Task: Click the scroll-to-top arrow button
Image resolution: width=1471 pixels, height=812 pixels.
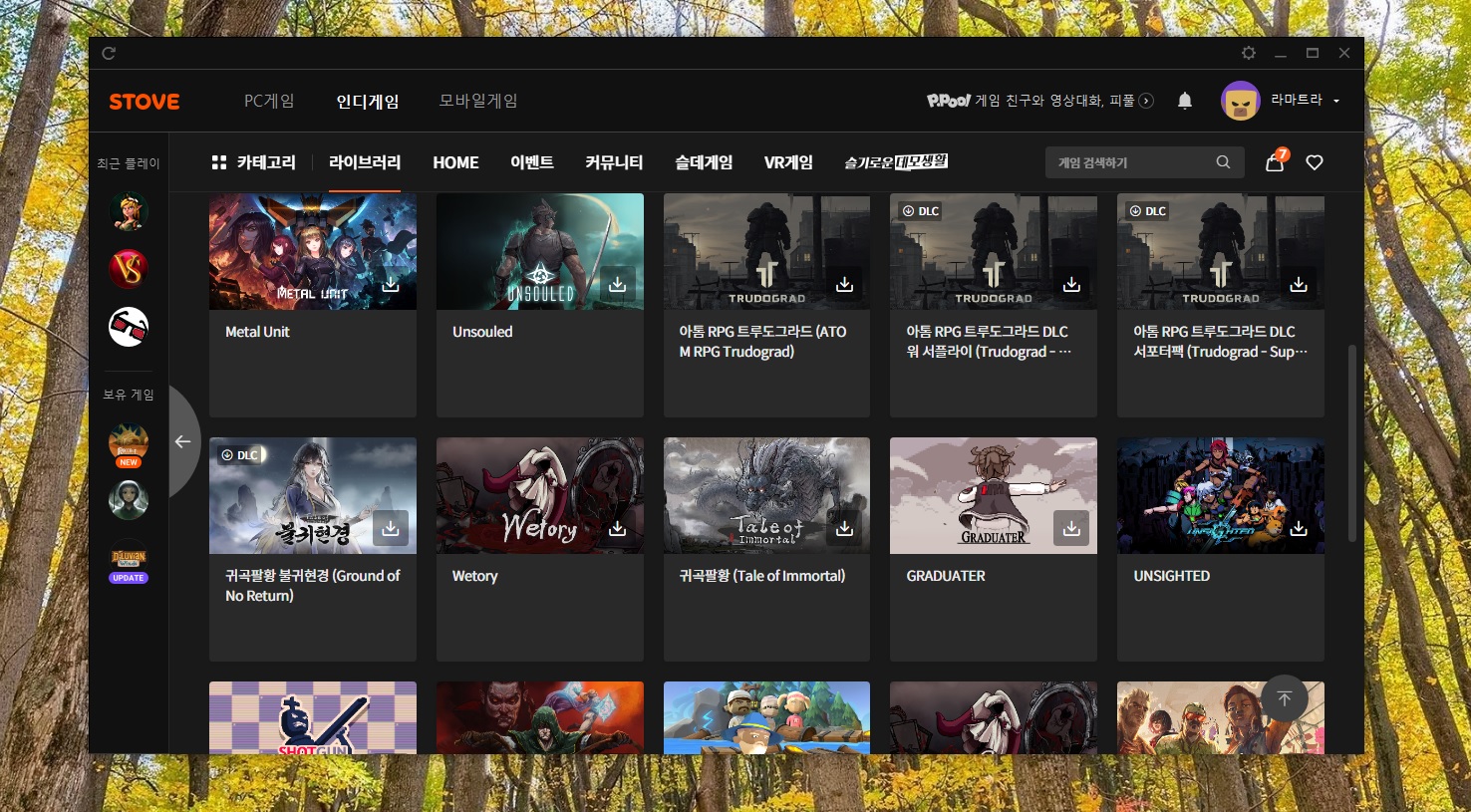Action: tap(1285, 699)
